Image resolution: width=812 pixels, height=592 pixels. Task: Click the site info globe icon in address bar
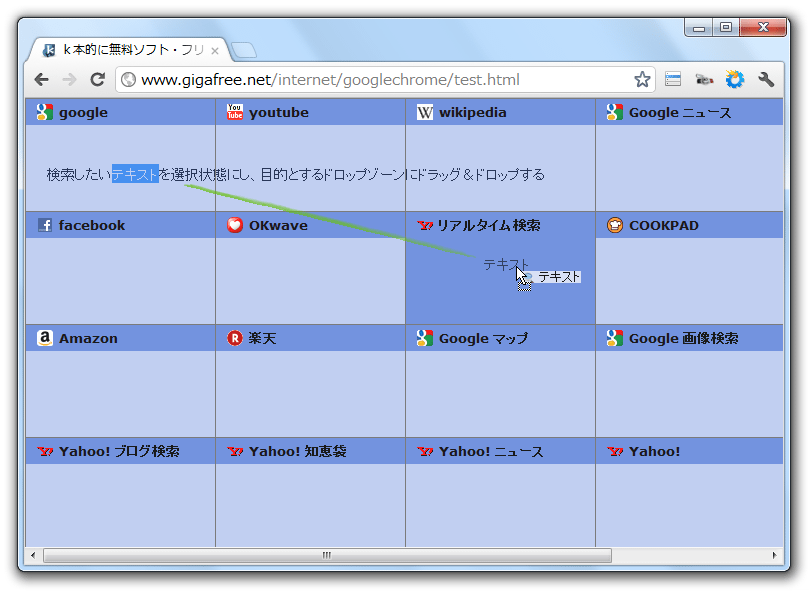coord(128,80)
